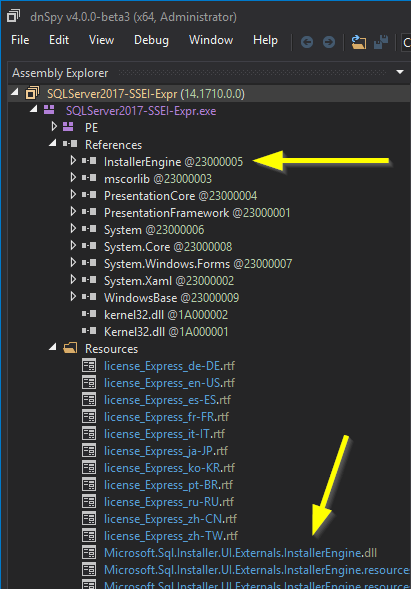Click the reference icon beside mscorlib
411x589 pixels.
coord(89,178)
